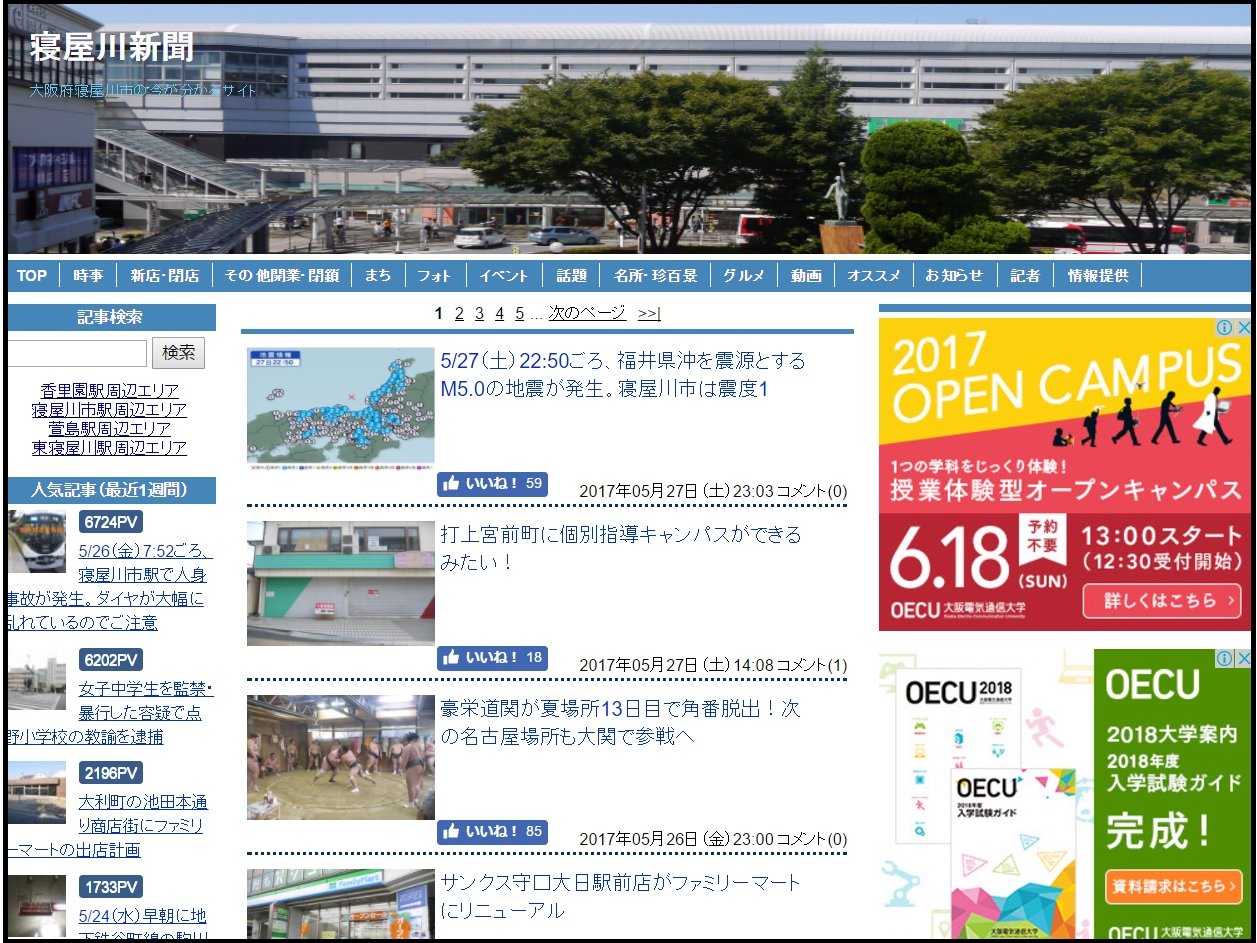Open 寝屋川市駅周辺エリア link
1257x943 pixels.
coord(110,409)
